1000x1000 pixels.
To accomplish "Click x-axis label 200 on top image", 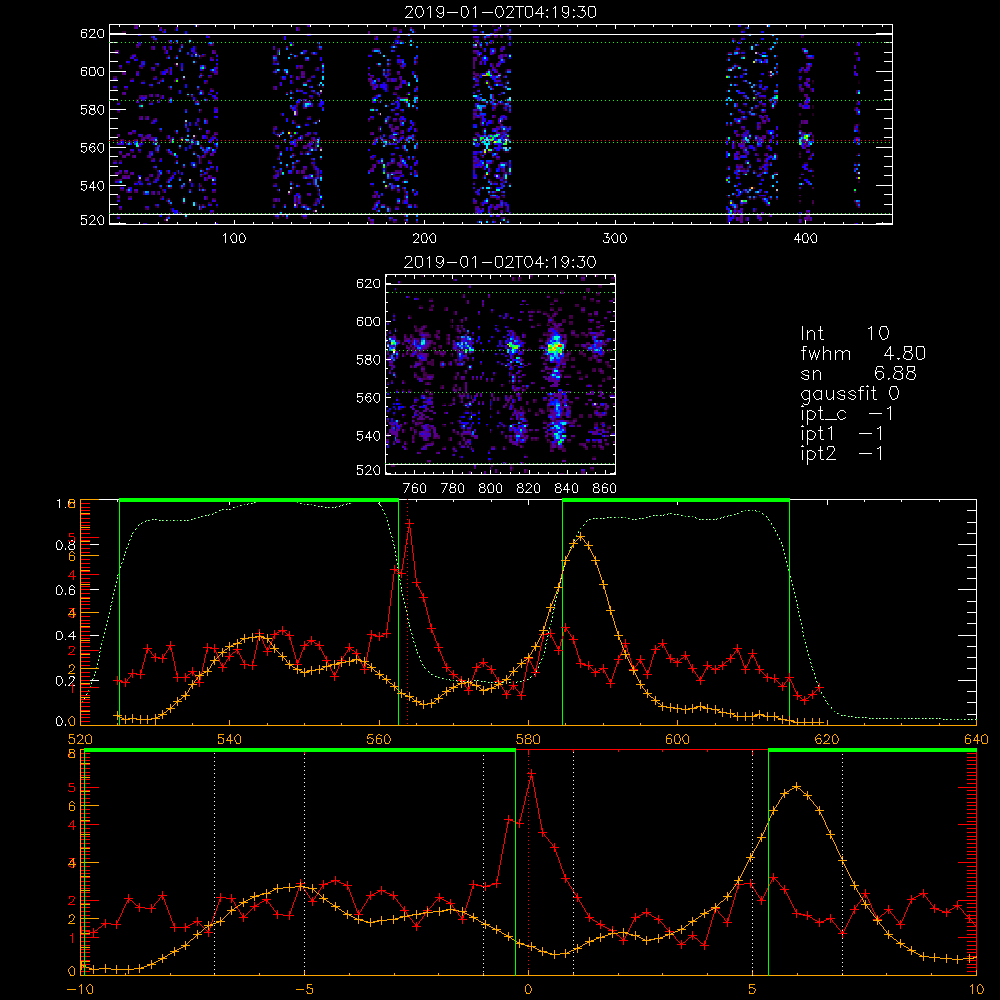I will [x=424, y=239].
